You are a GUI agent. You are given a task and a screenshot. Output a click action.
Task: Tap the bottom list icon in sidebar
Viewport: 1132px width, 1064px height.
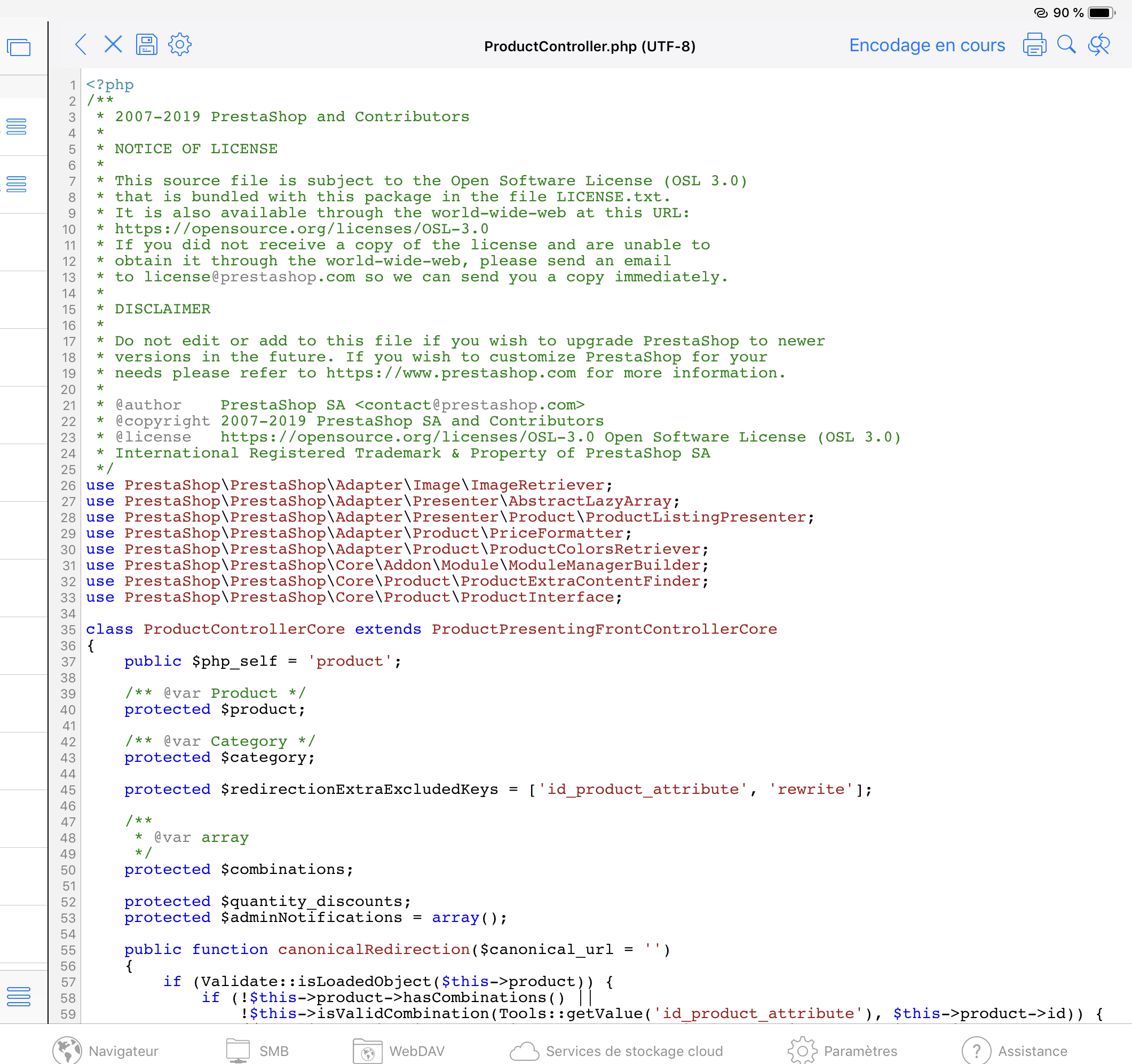click(19, 996)
